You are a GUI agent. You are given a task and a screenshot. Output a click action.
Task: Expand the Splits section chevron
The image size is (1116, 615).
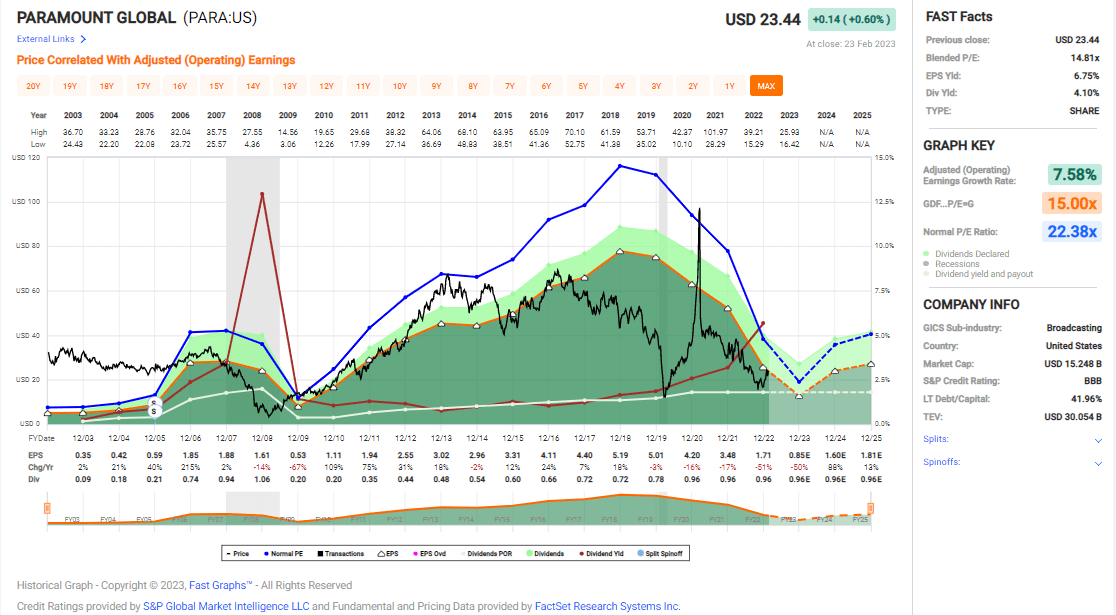point(1098,441)
